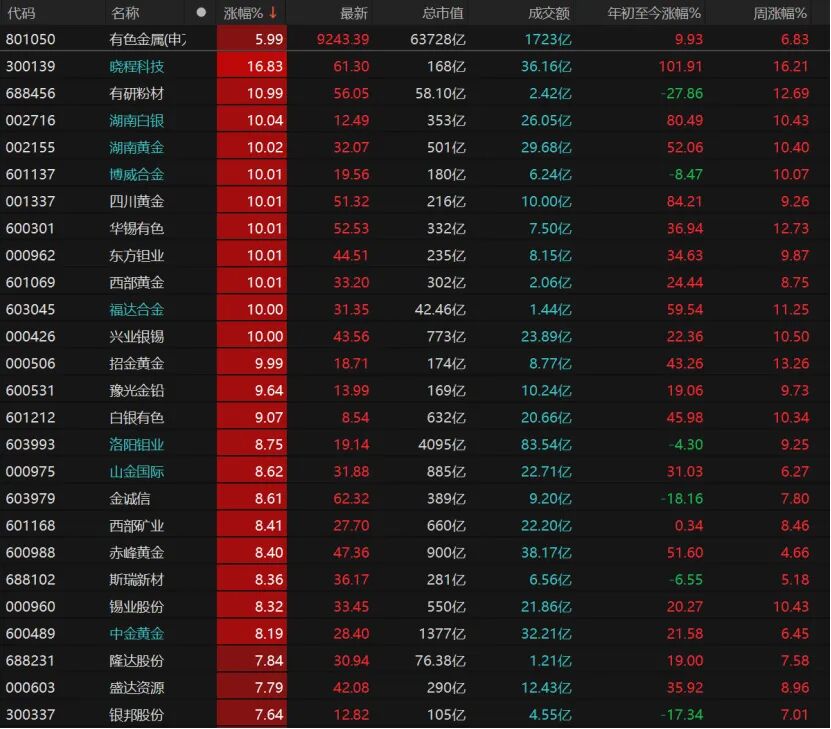
Task: Click stock code 300139
Action: pyautogui.click(x=30, y=67)
